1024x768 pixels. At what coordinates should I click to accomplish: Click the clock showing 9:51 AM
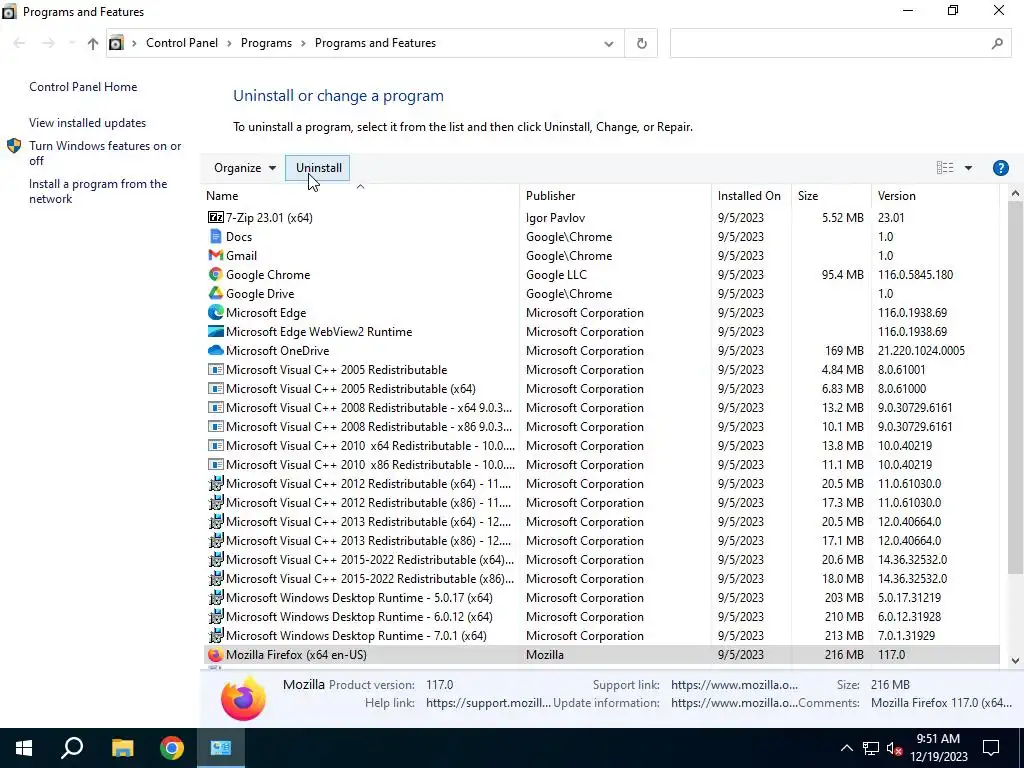coord(938,739)
